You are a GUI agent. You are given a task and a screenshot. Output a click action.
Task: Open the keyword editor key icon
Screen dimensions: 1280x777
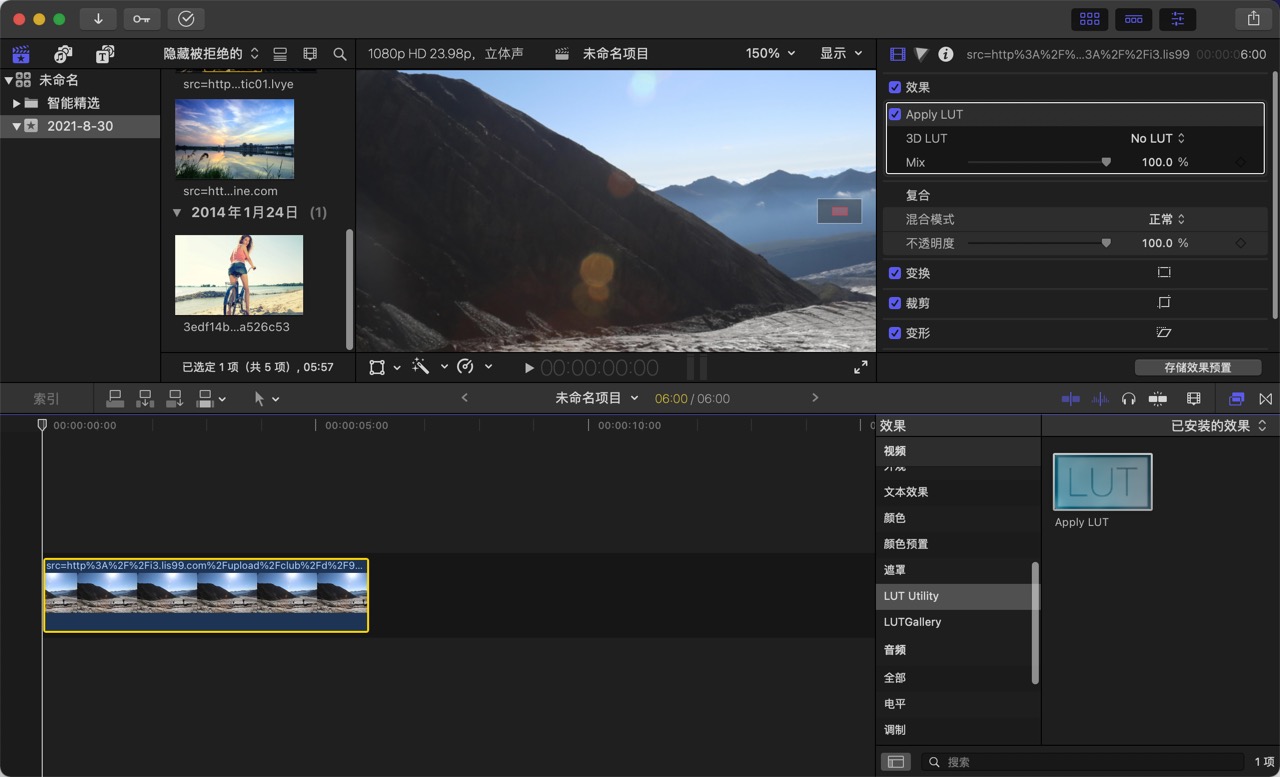[142, 18]
